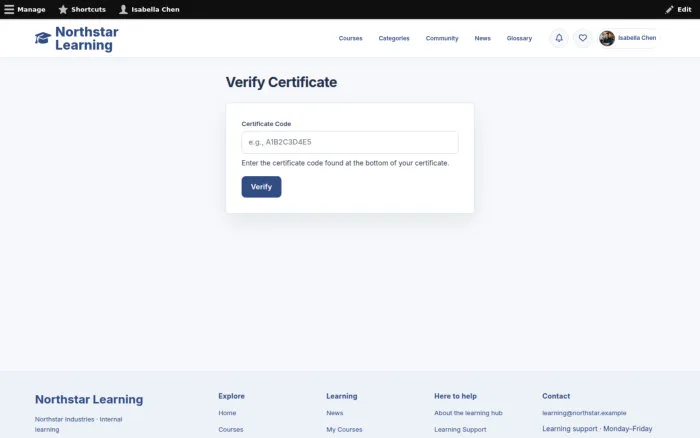Click Isabella Chen avatar picture
Screen dimensions: 700x438
[607, 38]
